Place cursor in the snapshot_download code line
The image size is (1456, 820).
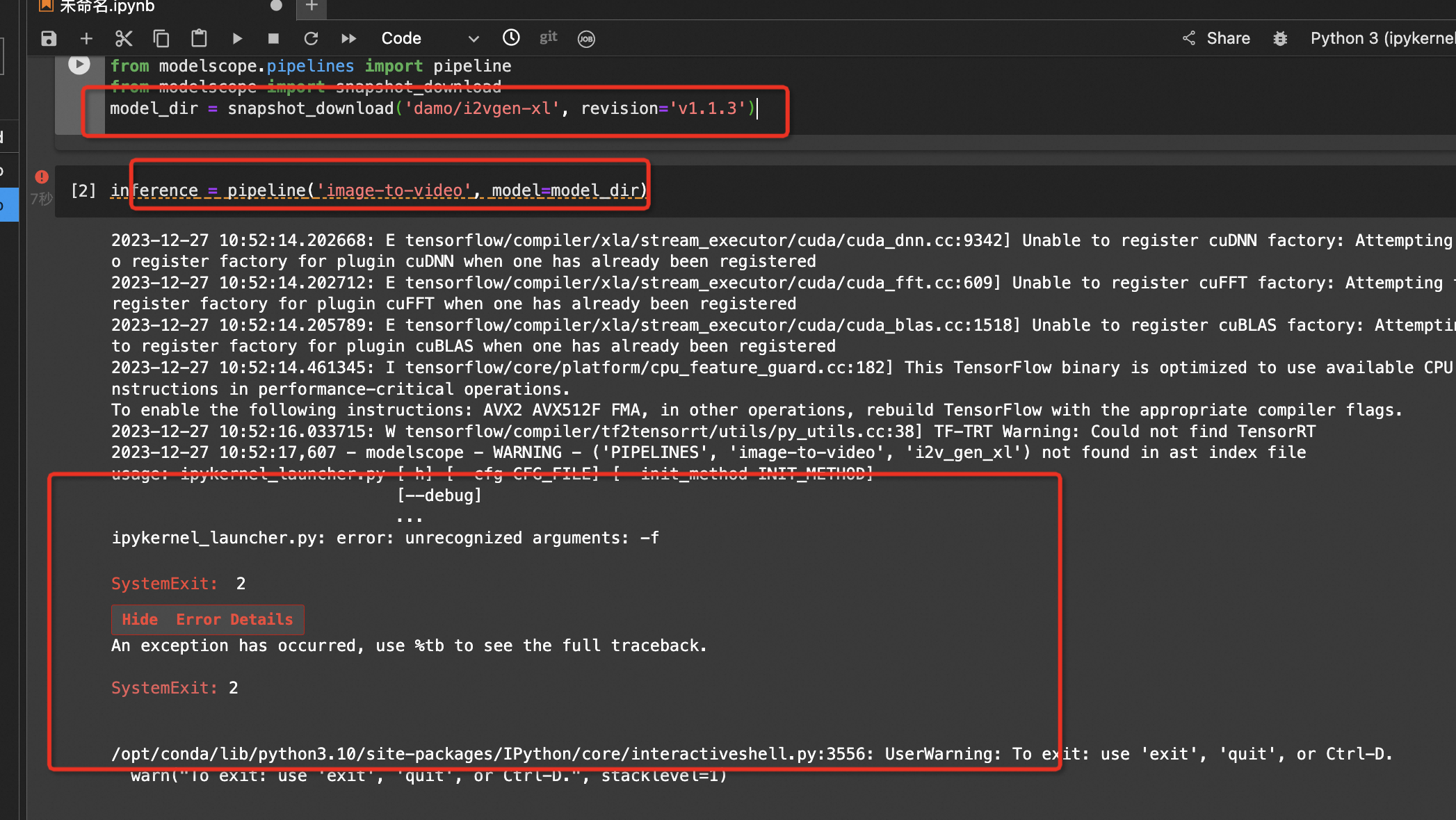[433, 108]
